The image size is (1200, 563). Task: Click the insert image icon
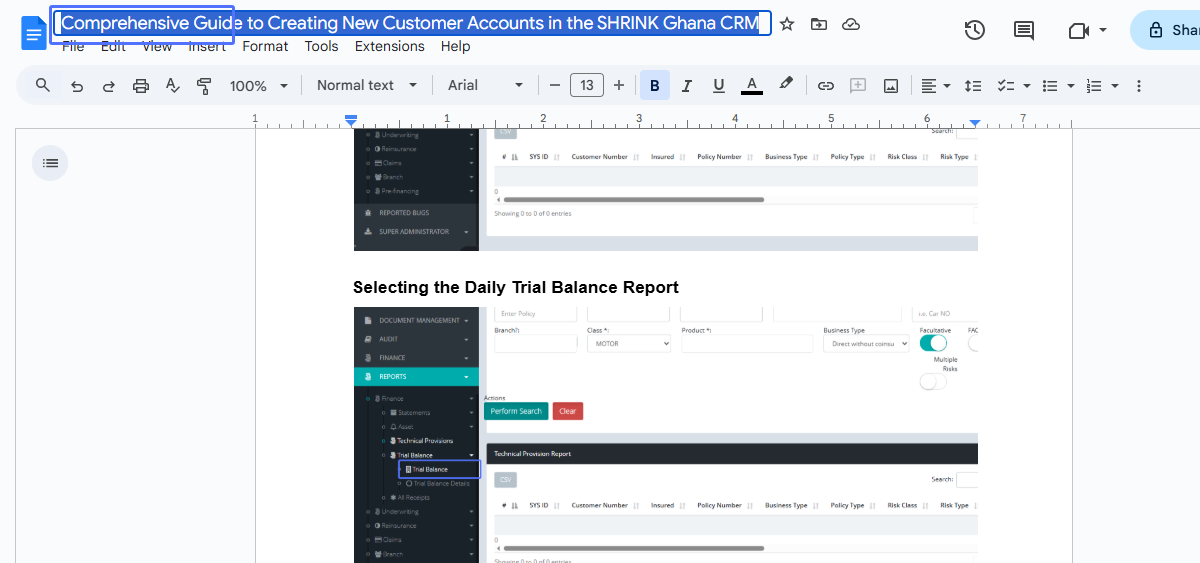[x=890, y=86]
